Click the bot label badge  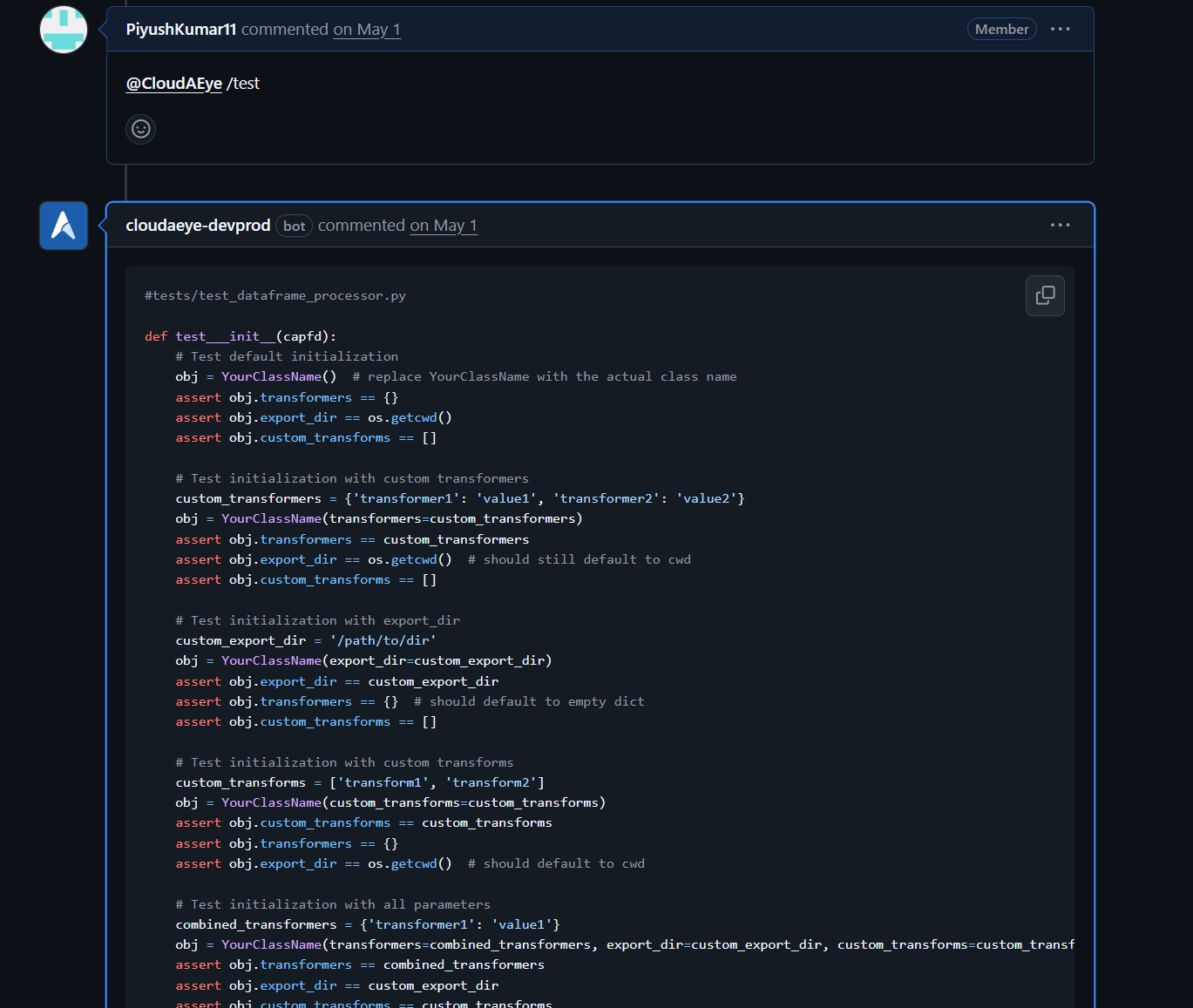click(294, 226)
